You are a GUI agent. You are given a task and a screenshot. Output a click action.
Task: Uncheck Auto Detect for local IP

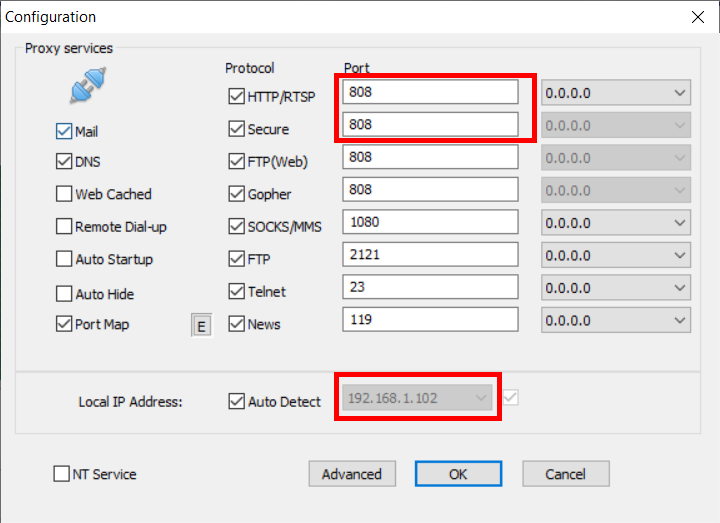tap(236, 401)
